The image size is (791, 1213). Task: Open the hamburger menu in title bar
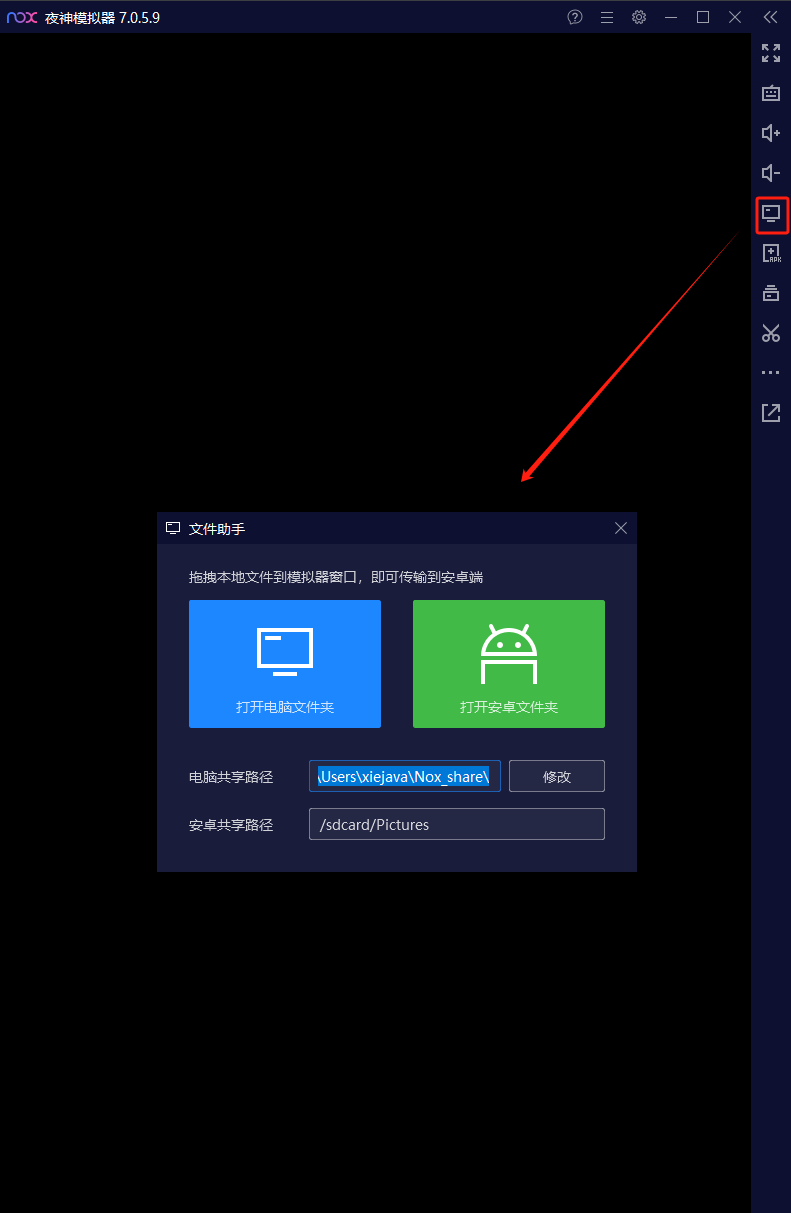[x=607, y=17]
